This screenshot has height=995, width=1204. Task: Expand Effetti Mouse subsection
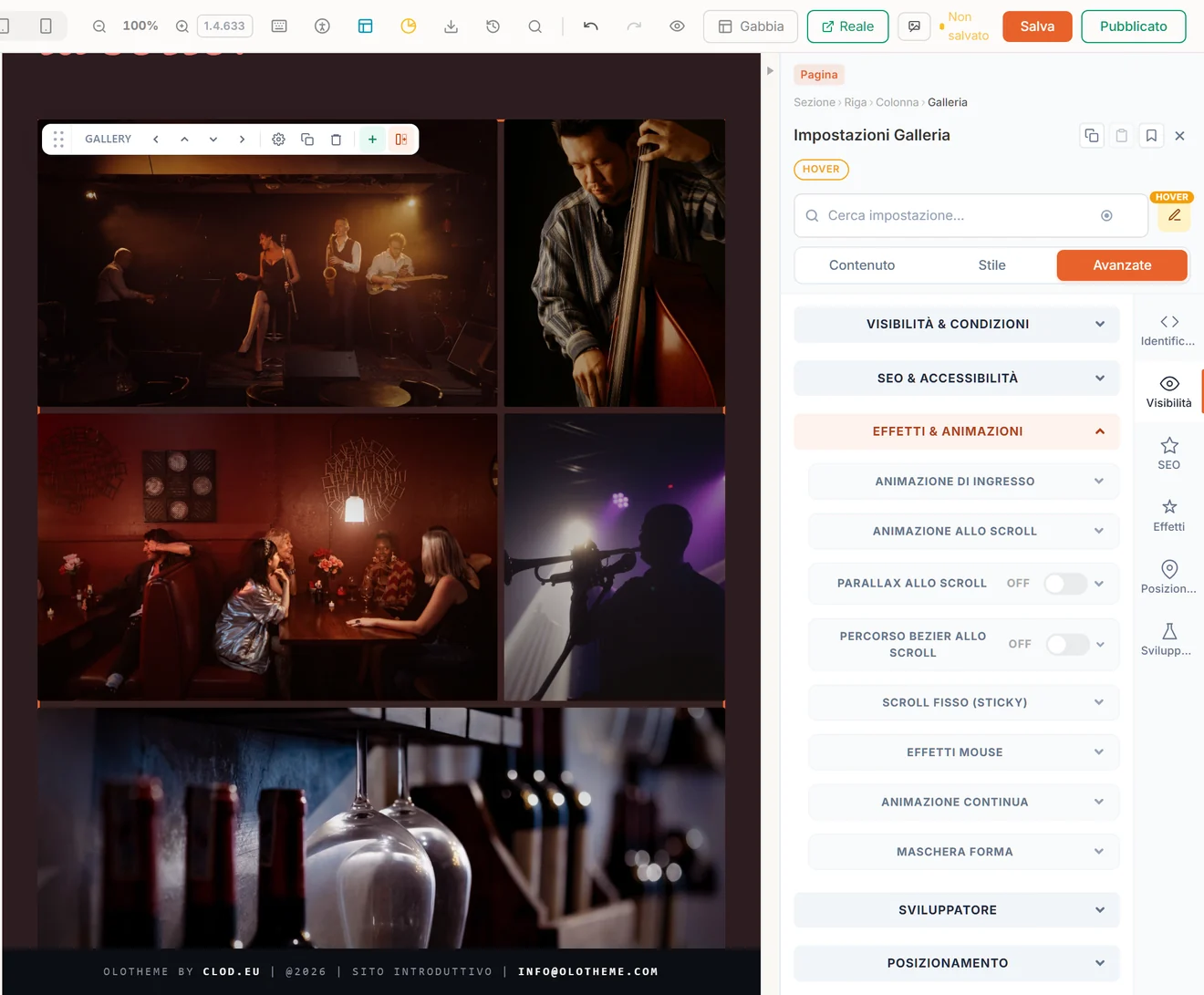963,752
